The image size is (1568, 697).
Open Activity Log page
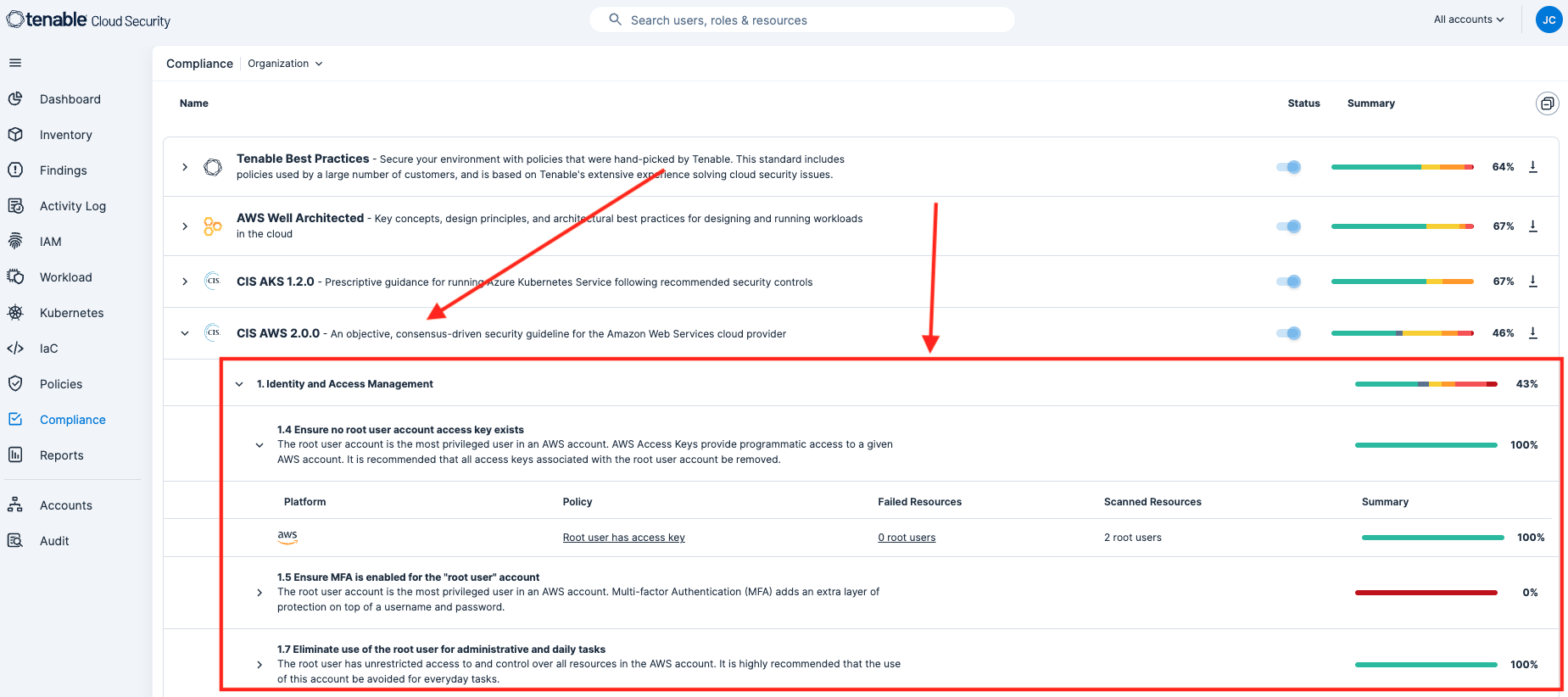(x=73, y=206)
